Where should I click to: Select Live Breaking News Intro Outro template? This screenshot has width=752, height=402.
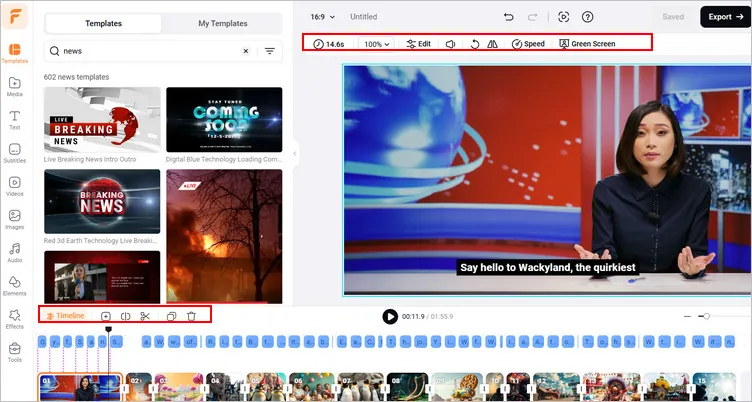102,119
